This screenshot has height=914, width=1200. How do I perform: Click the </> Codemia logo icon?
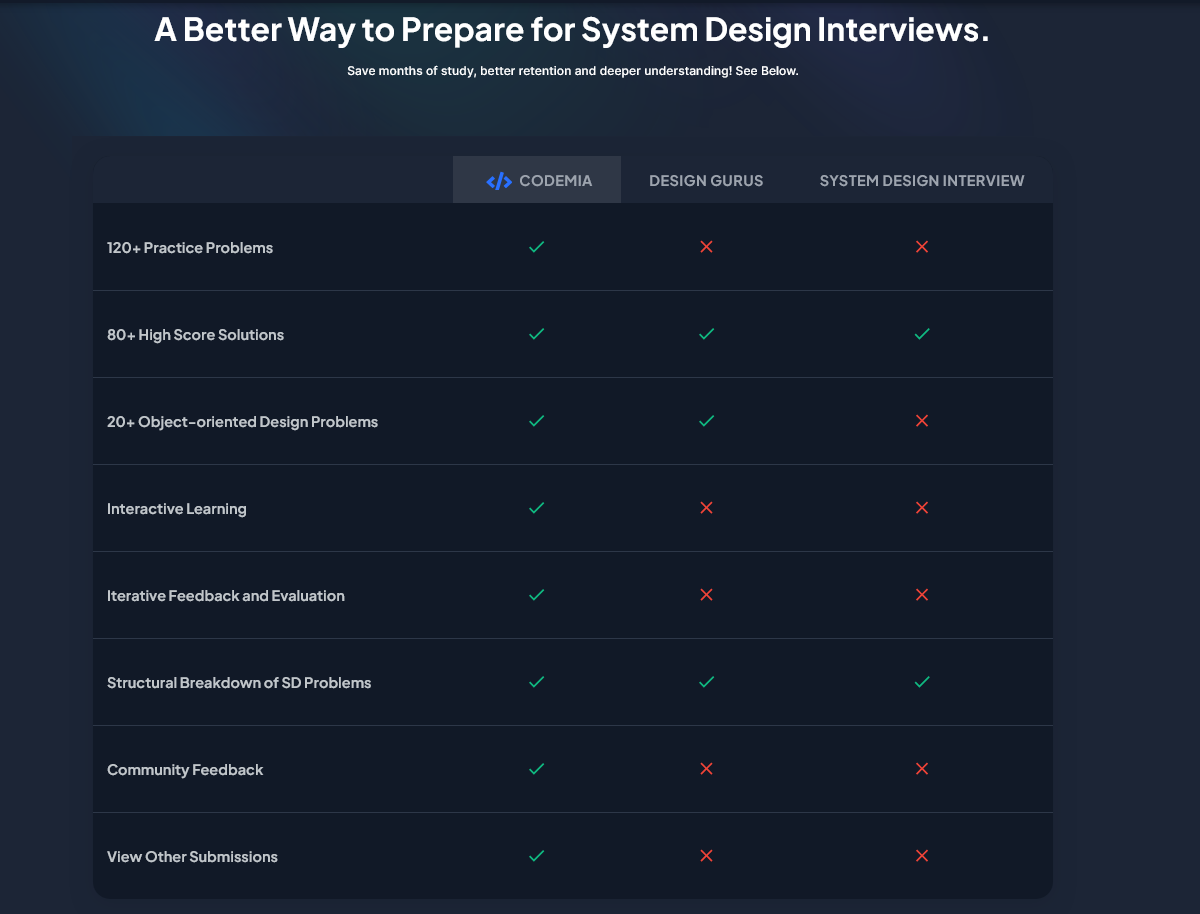click(x=499, y=180)
